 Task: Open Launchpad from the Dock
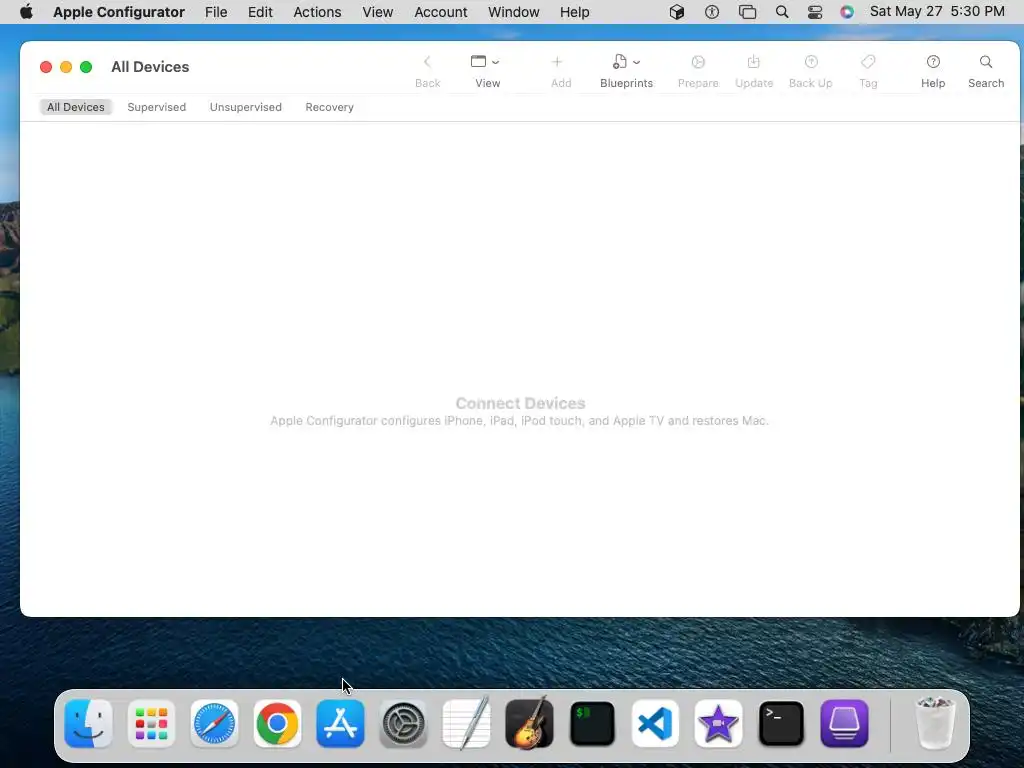tap(152, 724)
